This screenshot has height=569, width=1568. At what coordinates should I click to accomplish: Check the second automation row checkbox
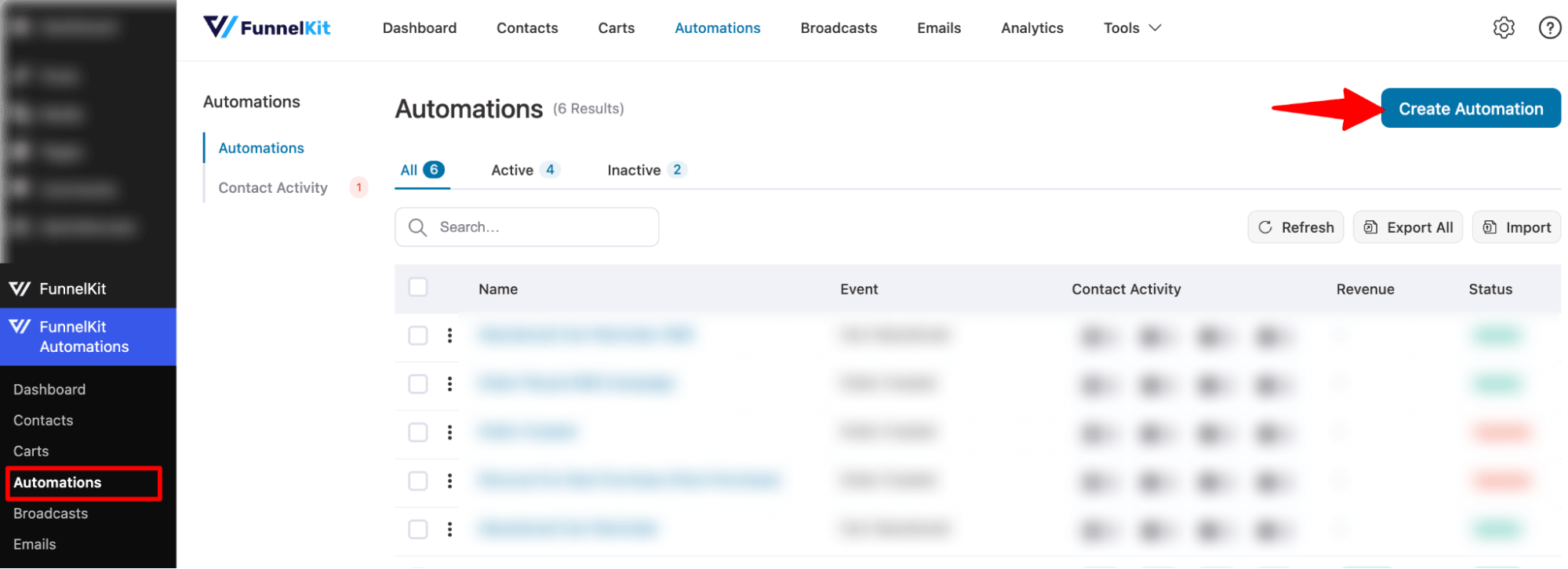[418, 384]
